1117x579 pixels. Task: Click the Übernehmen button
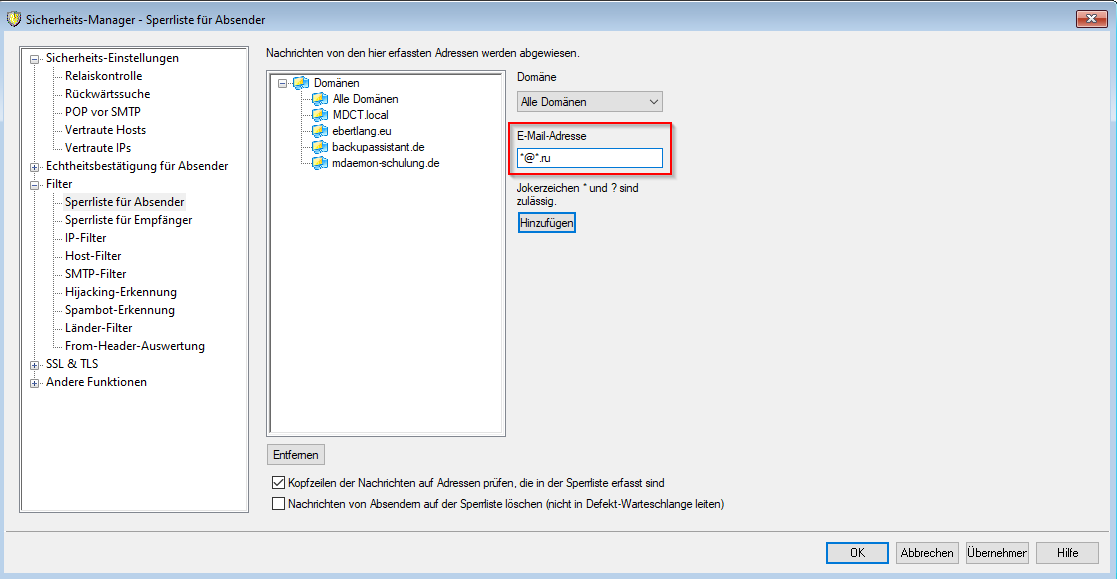click(997, 553)
